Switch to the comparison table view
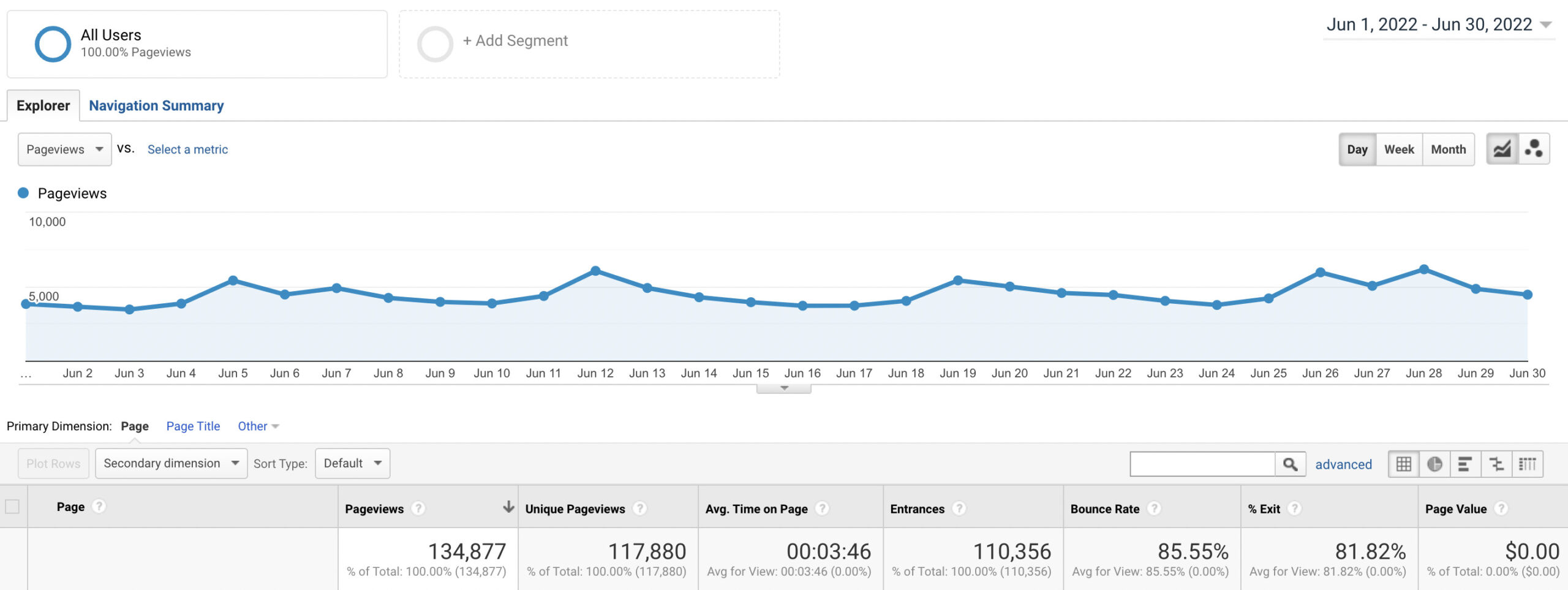 click(1496, 464)
